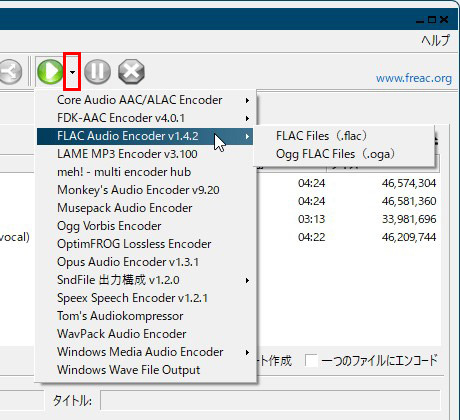Expand the SndFile 出力構成 submenu arrow

(247, 280)
